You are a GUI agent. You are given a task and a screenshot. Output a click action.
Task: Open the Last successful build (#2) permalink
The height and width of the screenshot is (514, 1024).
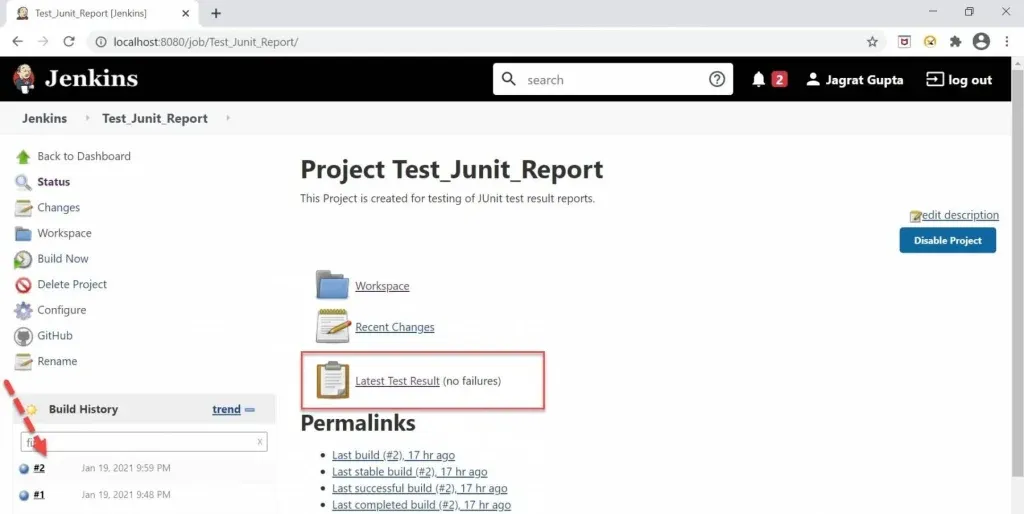point(419,489)
